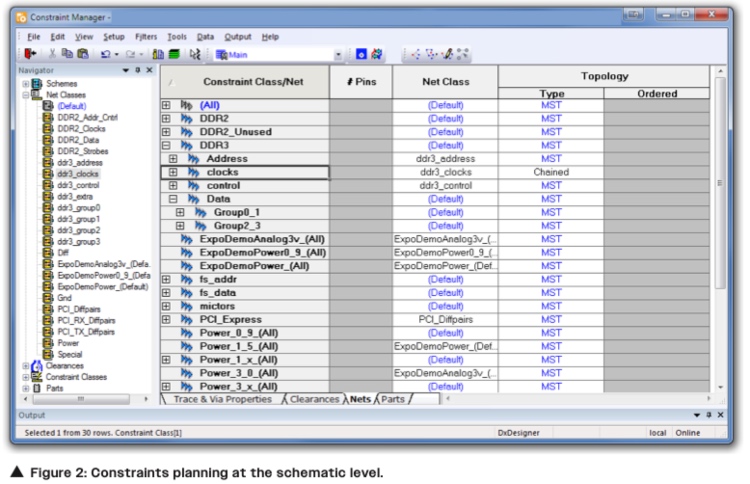Close the Navigator panel
The height and width of the screenshot is (484, 750).
(x=149, y=70)
